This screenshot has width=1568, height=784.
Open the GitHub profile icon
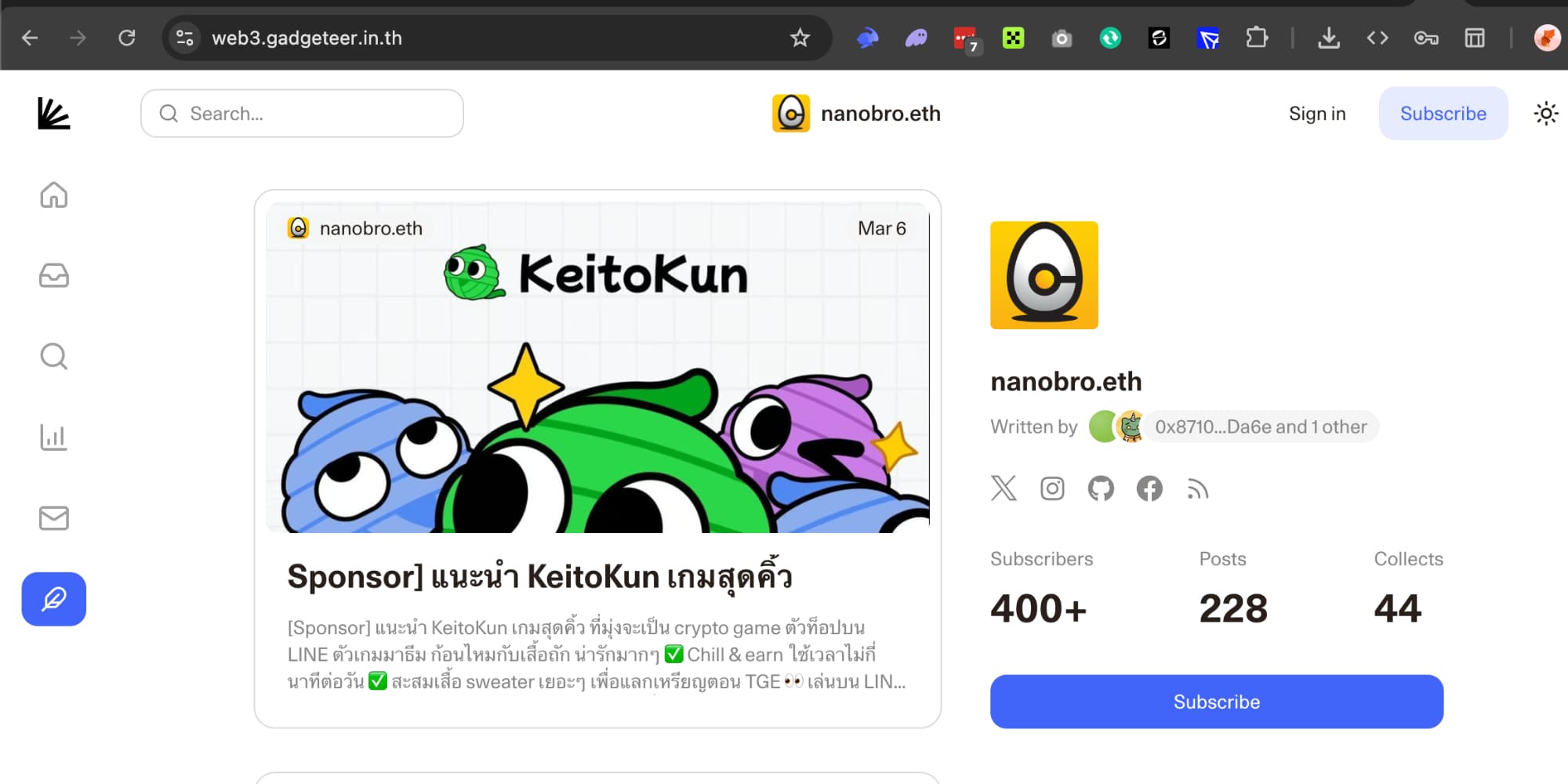coord(1101,488)
